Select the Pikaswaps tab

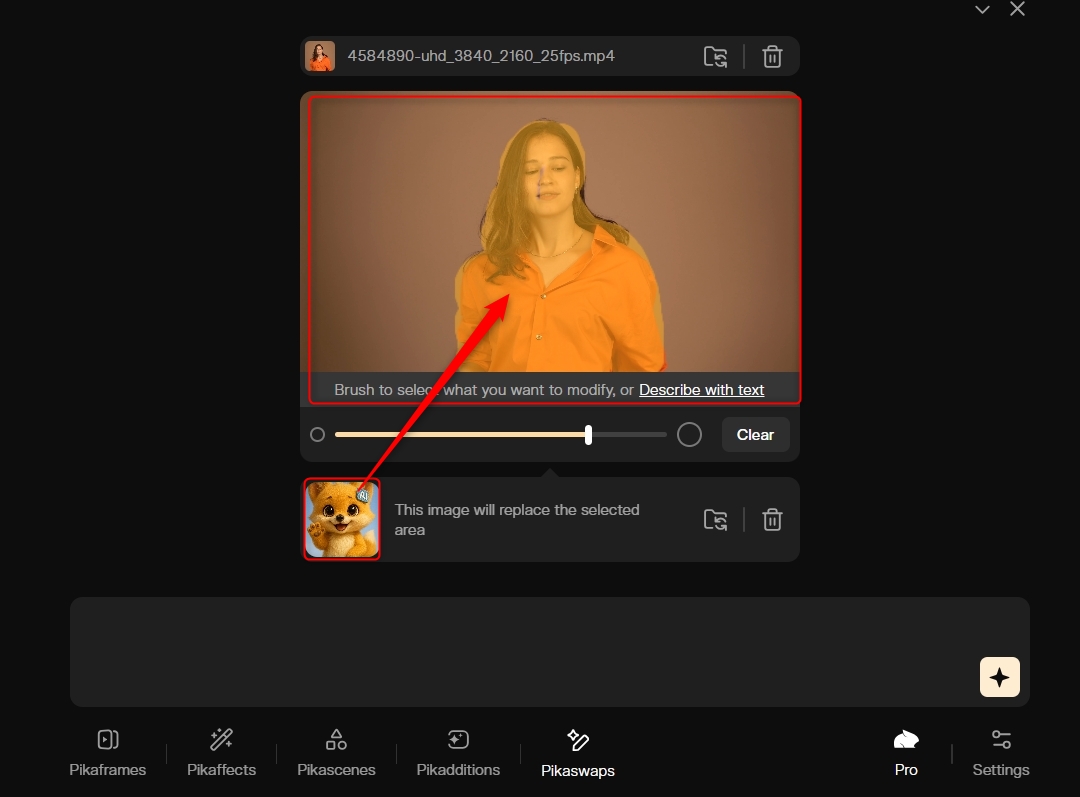tap(577, 754)
